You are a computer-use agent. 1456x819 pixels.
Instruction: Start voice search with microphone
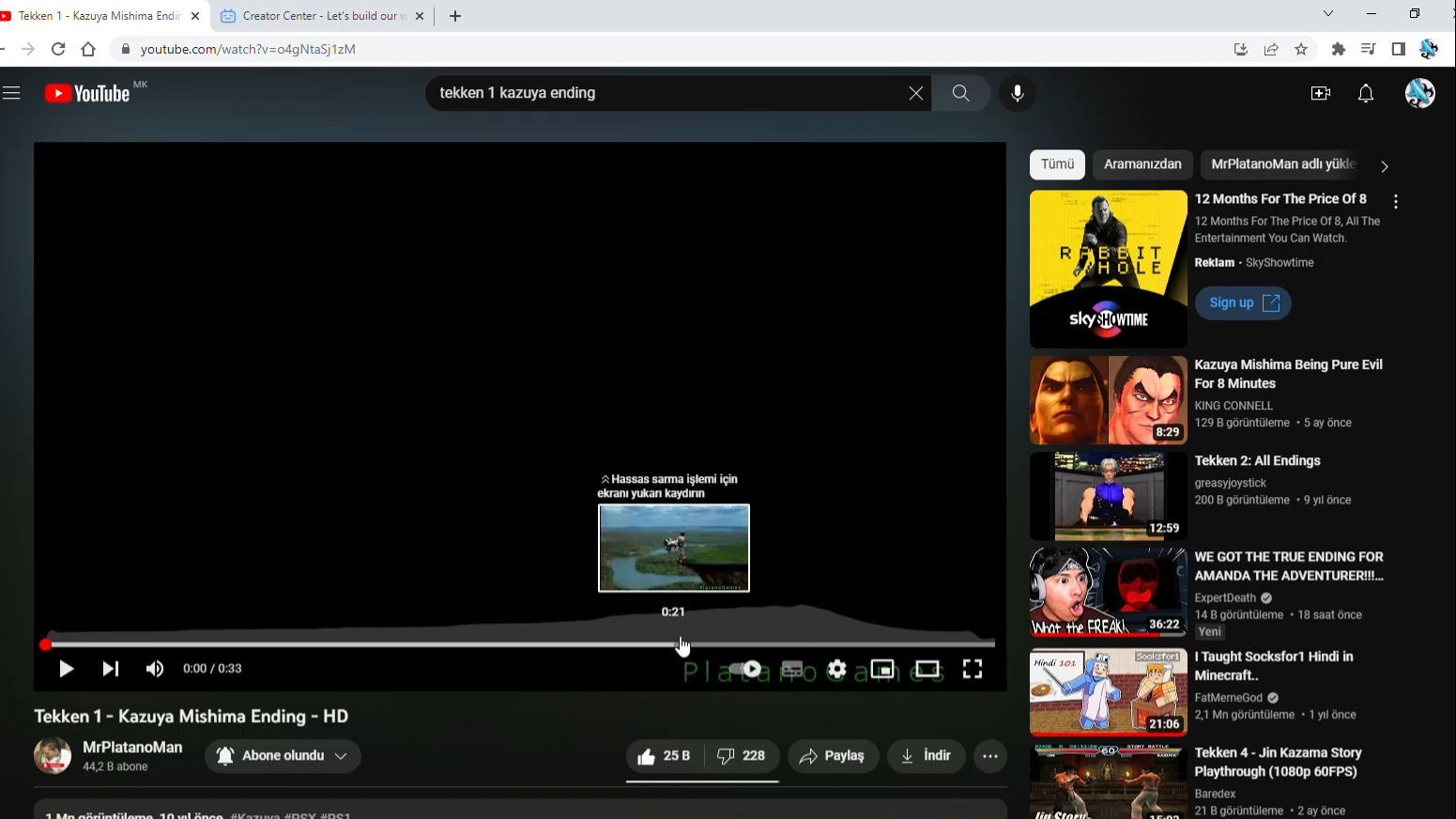[1018, 93]
